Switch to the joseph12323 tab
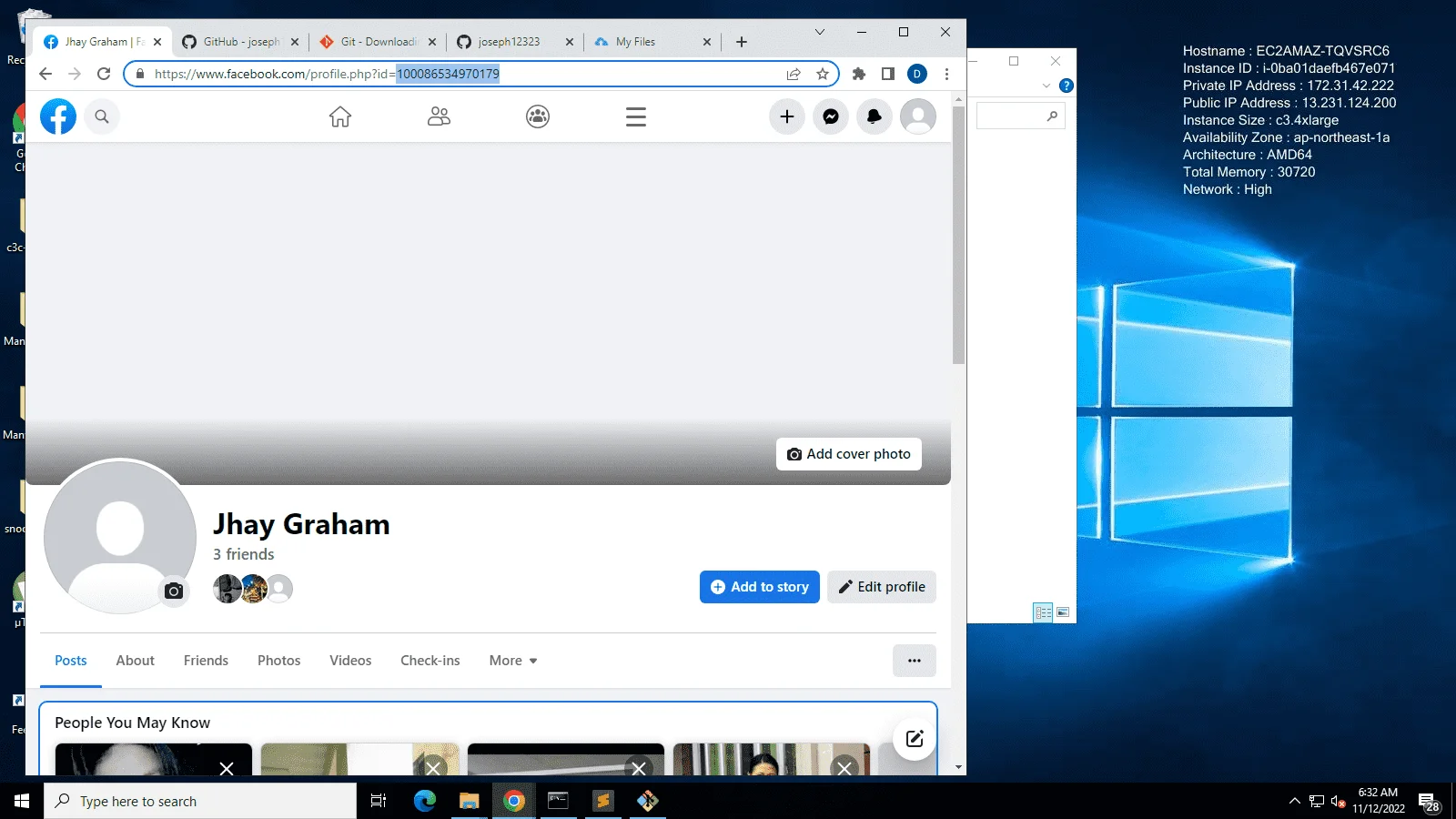1456x819 pixels. coord(515,42)
